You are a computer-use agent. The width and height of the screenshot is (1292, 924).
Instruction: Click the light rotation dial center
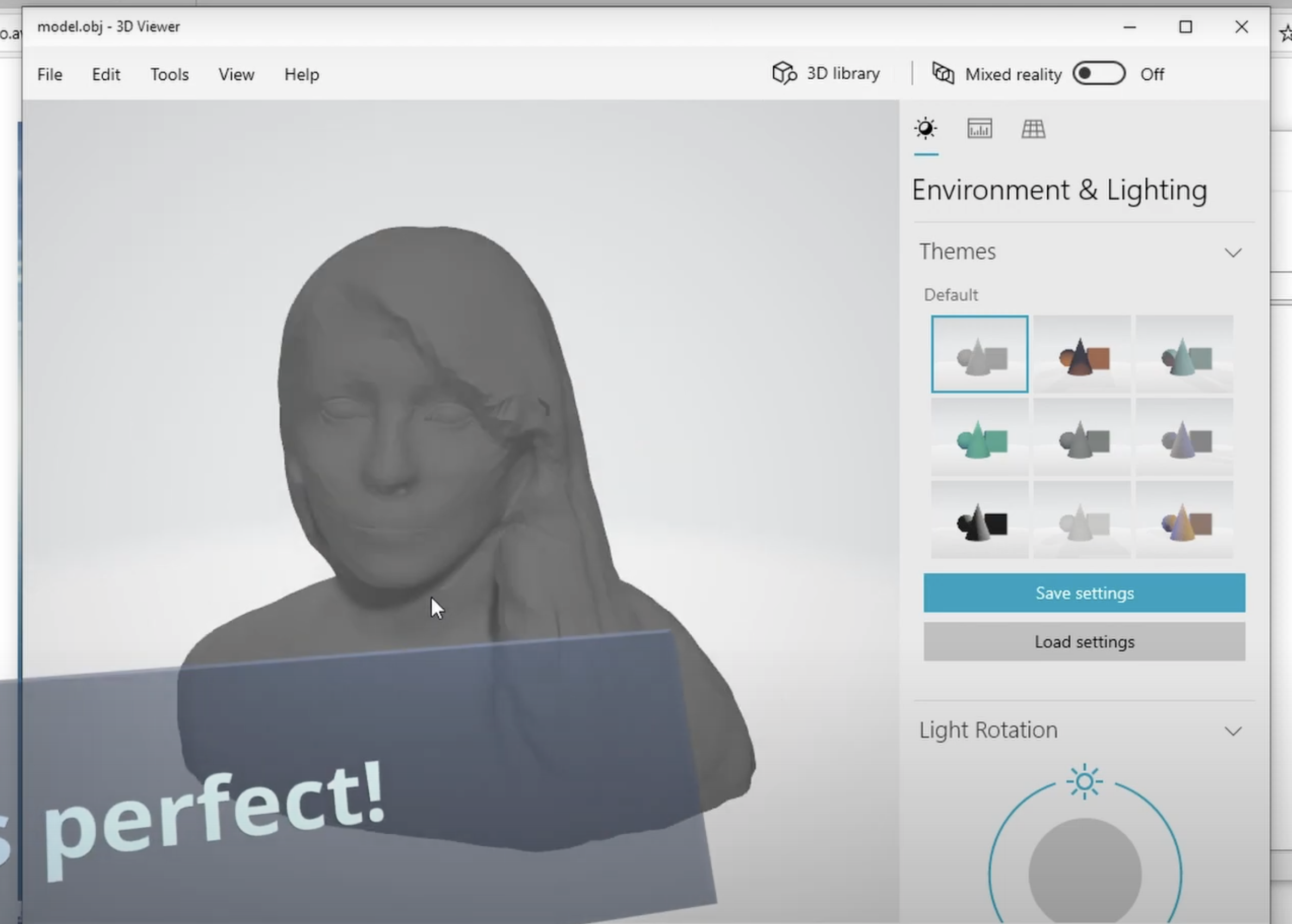coord(1084,873)
